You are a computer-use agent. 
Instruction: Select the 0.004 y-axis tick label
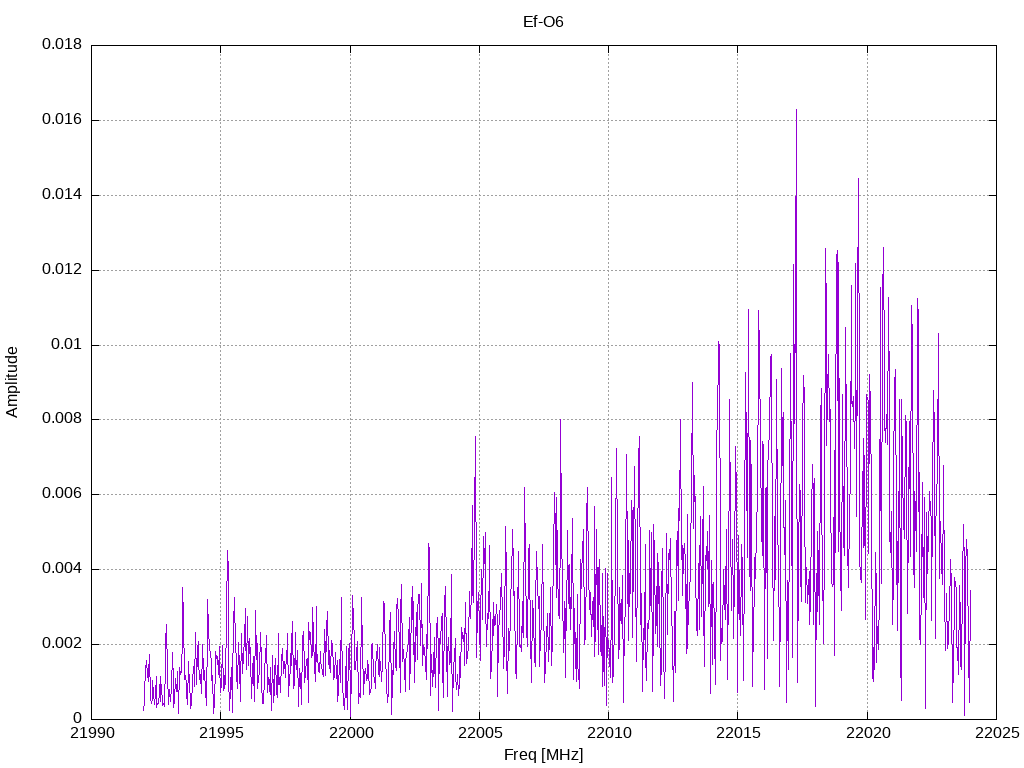[x=62, y=568]
